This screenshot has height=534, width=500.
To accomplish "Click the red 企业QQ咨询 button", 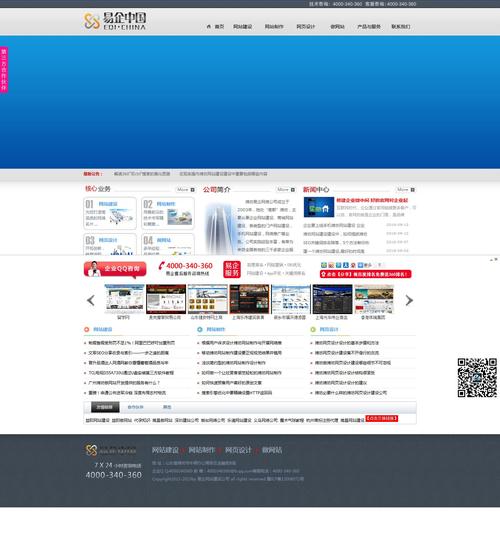I will pyautogui.click(x=115, y=269).
